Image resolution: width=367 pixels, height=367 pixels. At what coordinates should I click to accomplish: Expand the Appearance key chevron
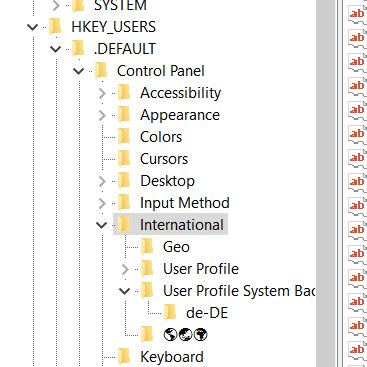(x=102, y=115)
